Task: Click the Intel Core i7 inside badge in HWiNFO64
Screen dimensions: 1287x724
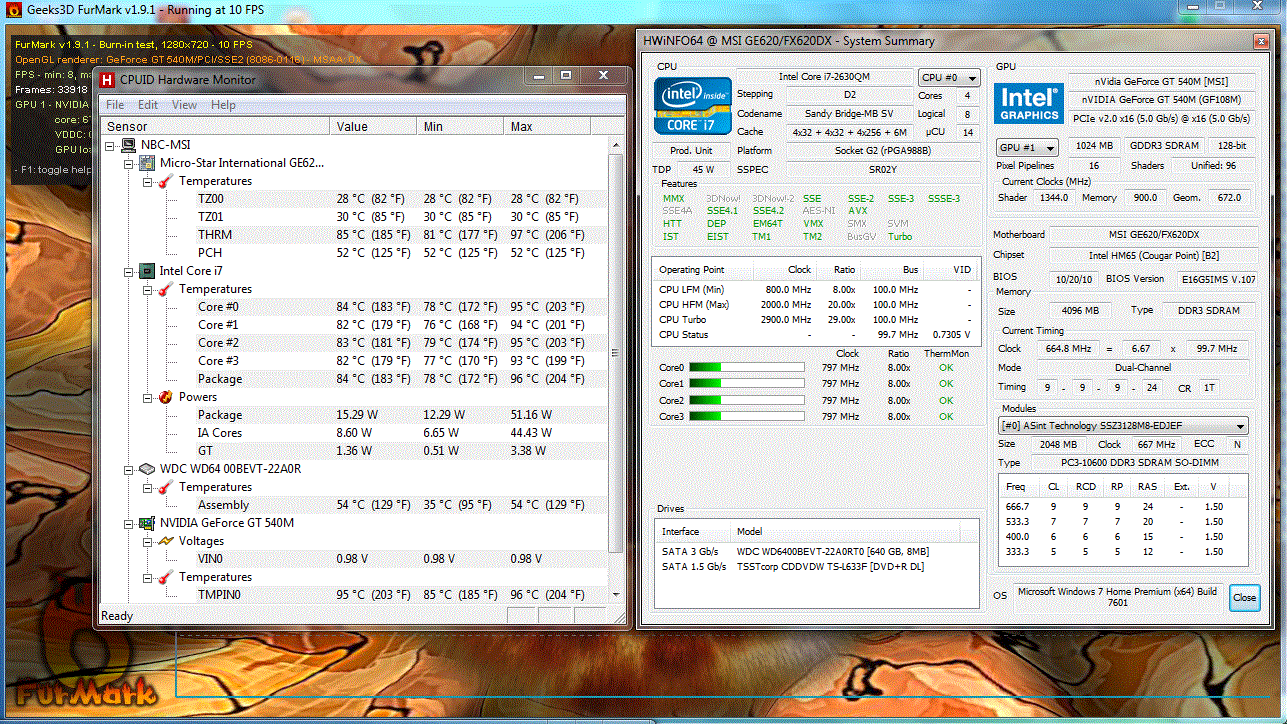Action: 692,106
